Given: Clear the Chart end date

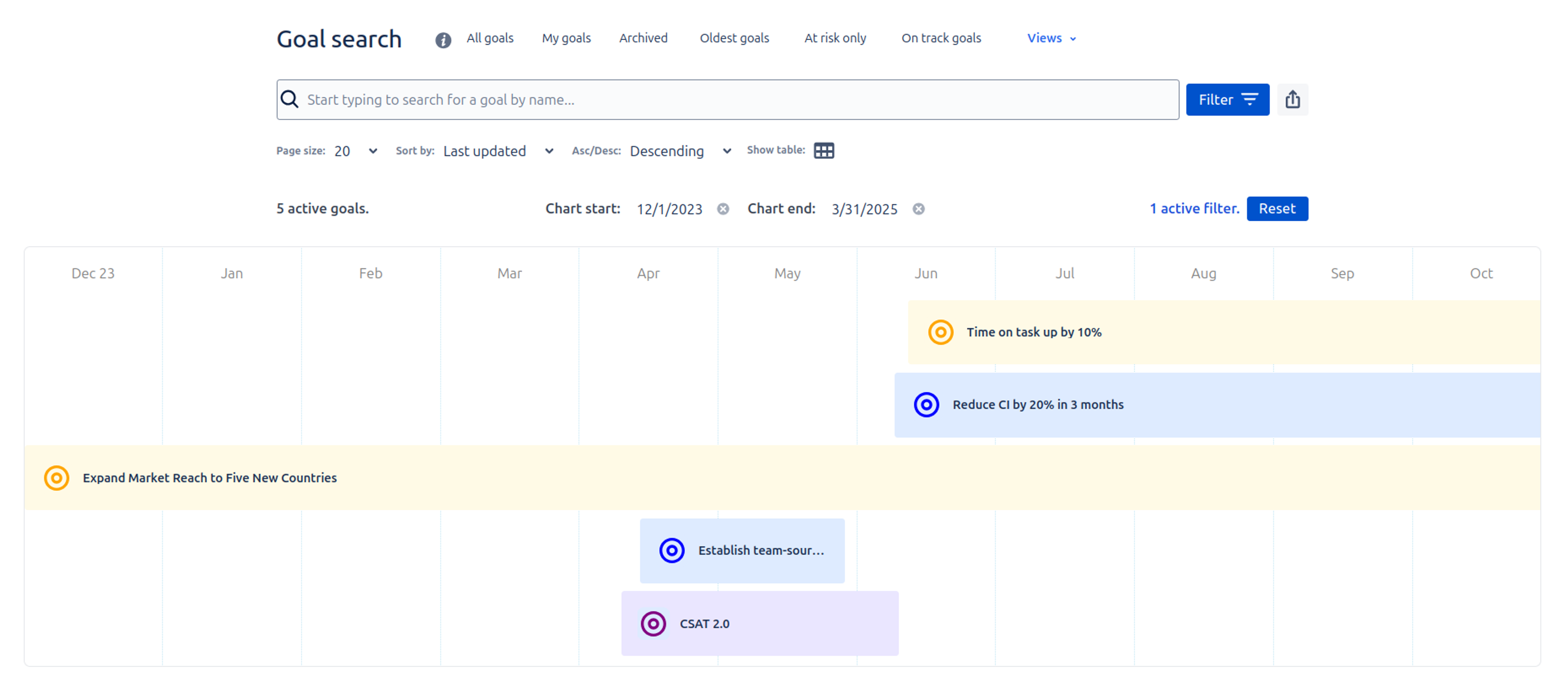Looking at the screenshot, I should [x=918, y=209].
